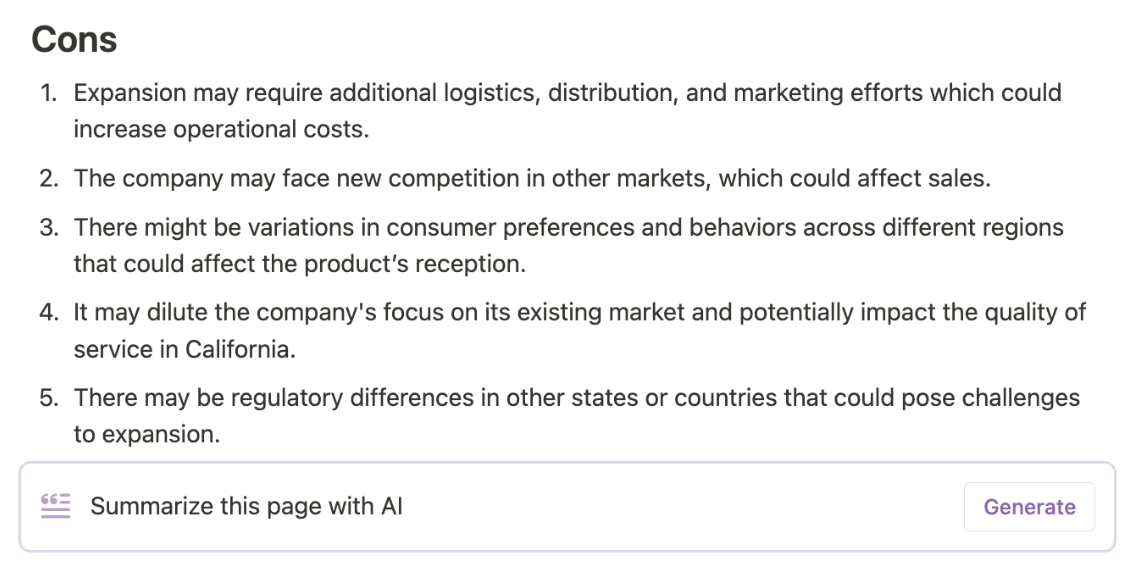1138x584 pixels.
Task: Click the word "regulatory" in item five
Action: (288, 398)
